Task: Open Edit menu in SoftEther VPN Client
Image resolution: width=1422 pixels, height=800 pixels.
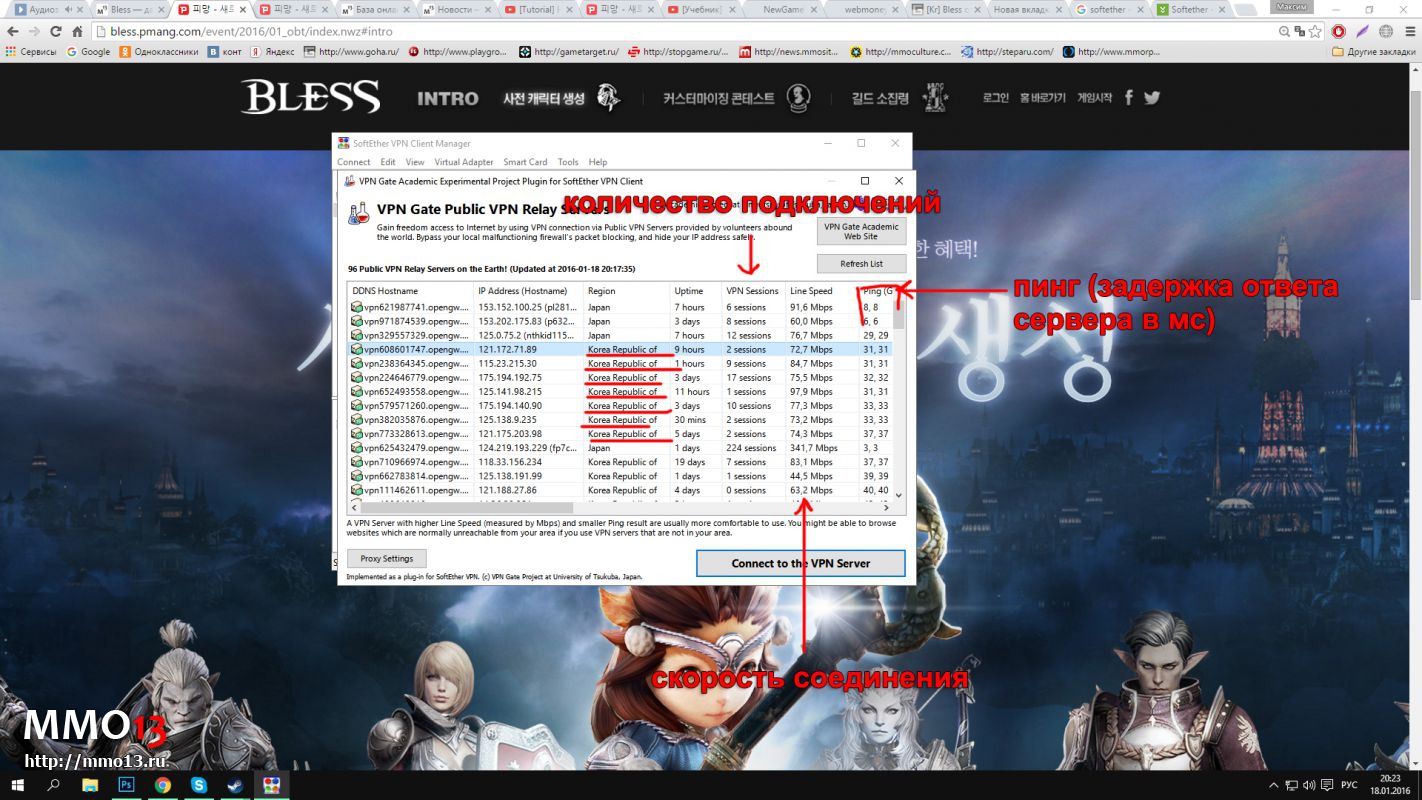Action: [x=388, y=162]
